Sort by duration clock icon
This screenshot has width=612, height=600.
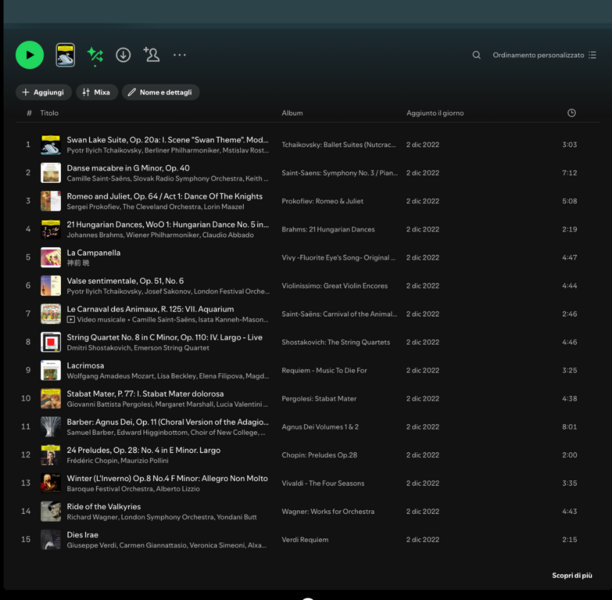571,113
